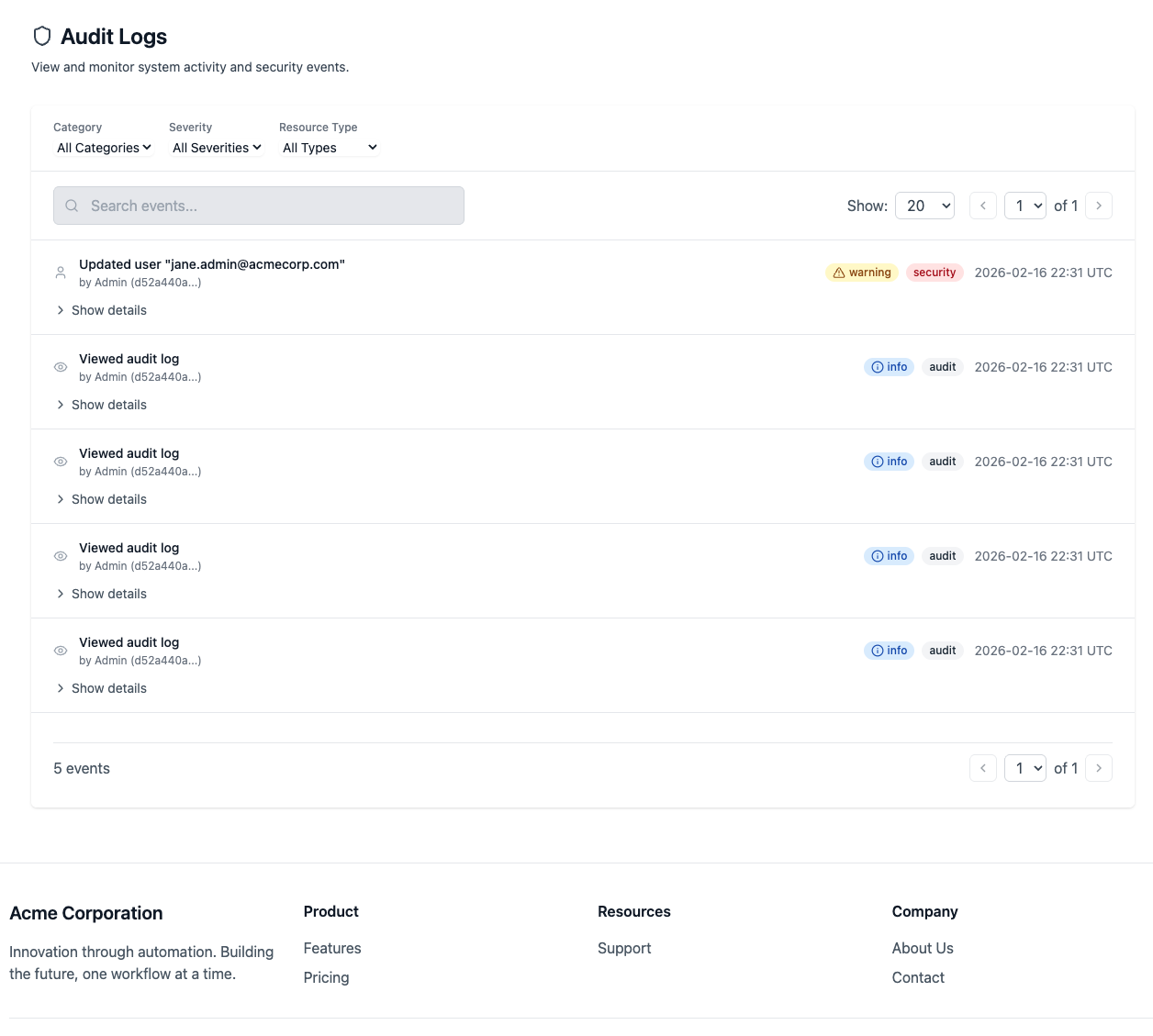
Task: Open the Show per-page dropdown set to 20
Action: (924, 206)
